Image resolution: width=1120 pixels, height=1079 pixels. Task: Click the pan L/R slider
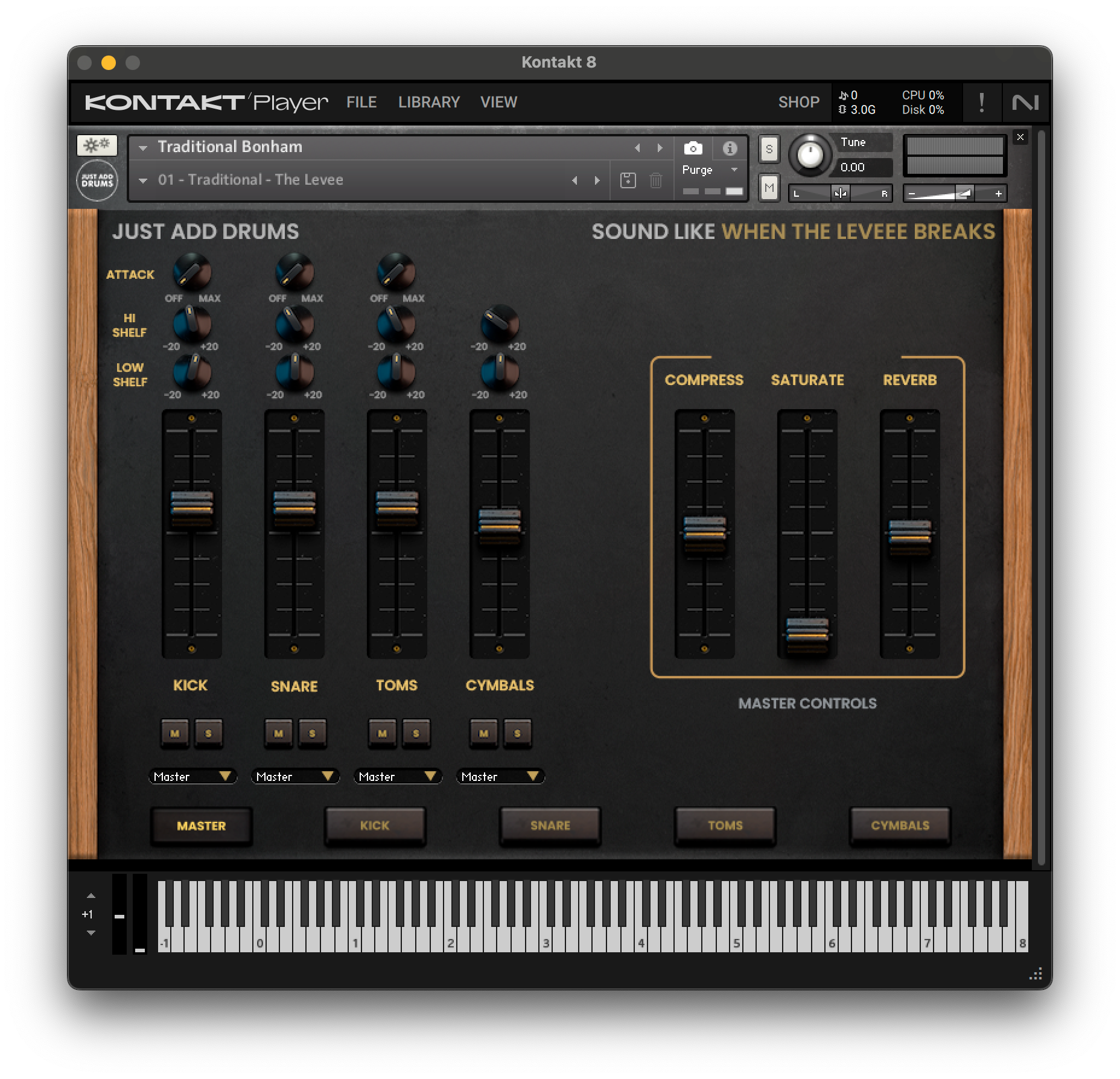tap(840, 193)
